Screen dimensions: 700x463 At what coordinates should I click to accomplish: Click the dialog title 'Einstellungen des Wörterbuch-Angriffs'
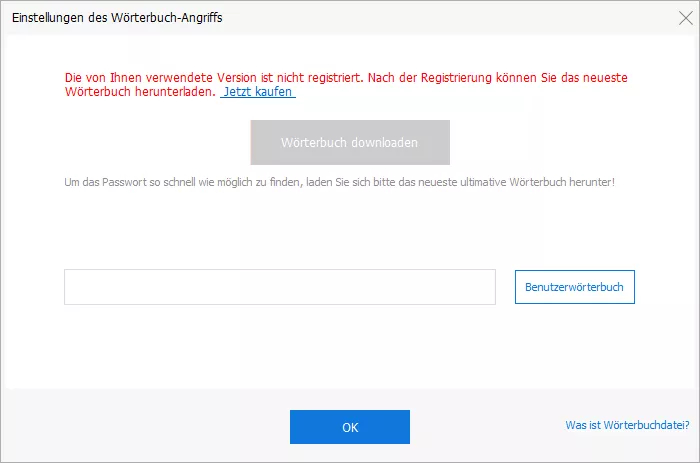tap(117, 18)
